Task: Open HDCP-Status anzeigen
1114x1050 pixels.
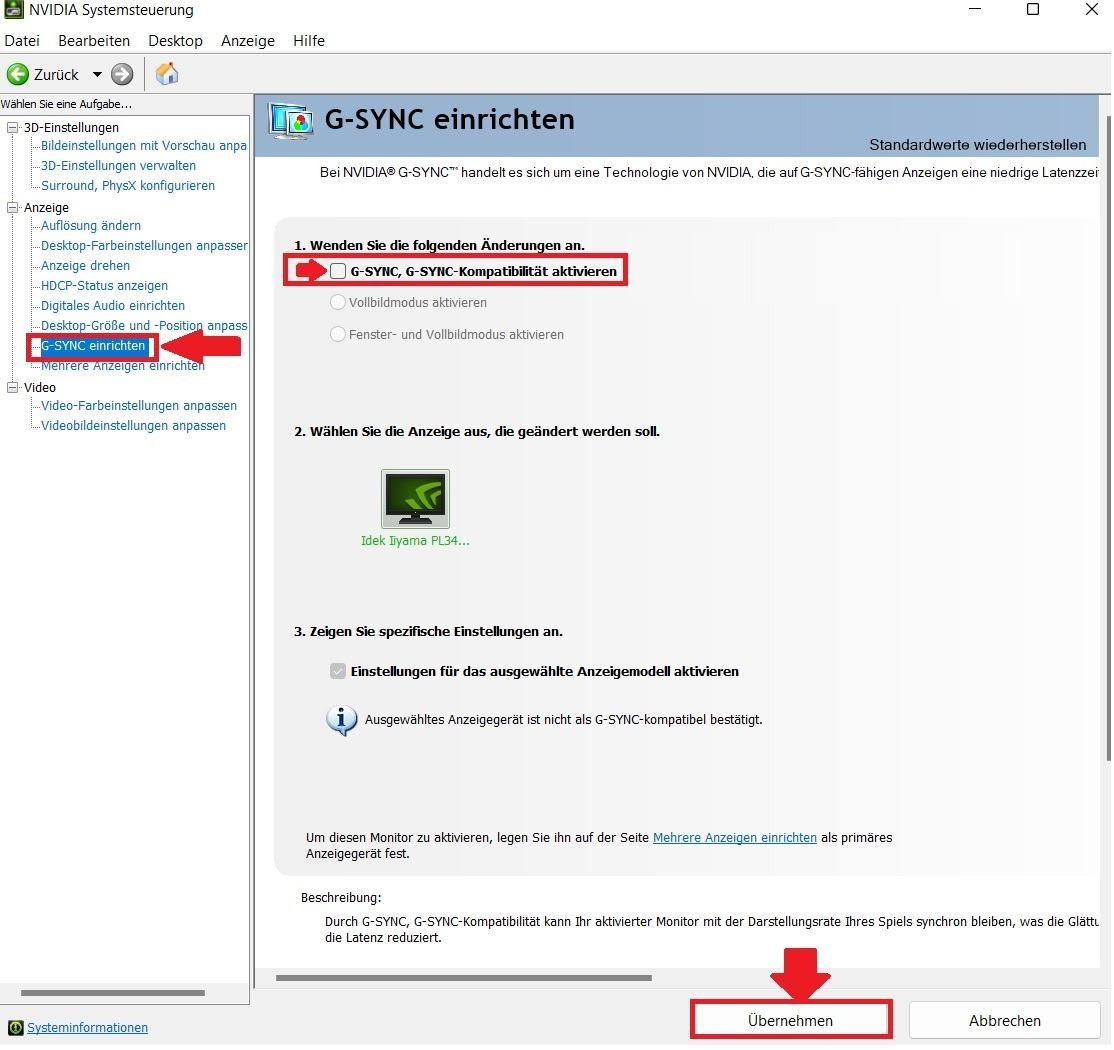Action: pyautogui.click(x=104, y=286)
